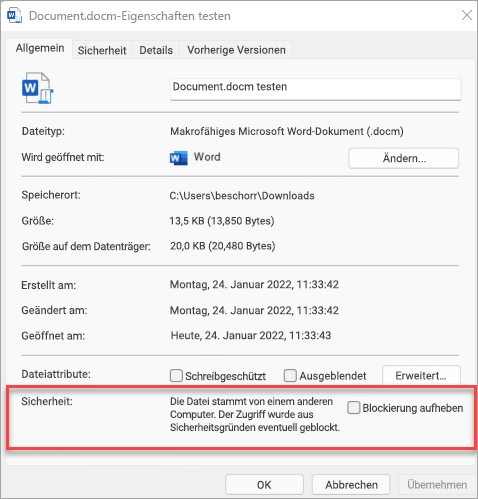Viewport: 478px width, 499px height.
Task: Click the value '20,0 KB (20,480 Bytes)'
Action: [223, 246]
